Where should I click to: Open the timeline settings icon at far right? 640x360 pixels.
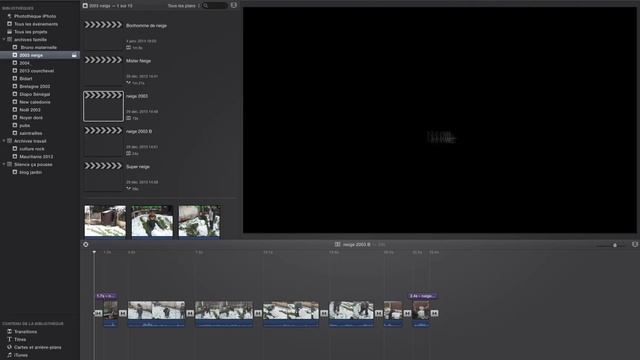[635, 244]
